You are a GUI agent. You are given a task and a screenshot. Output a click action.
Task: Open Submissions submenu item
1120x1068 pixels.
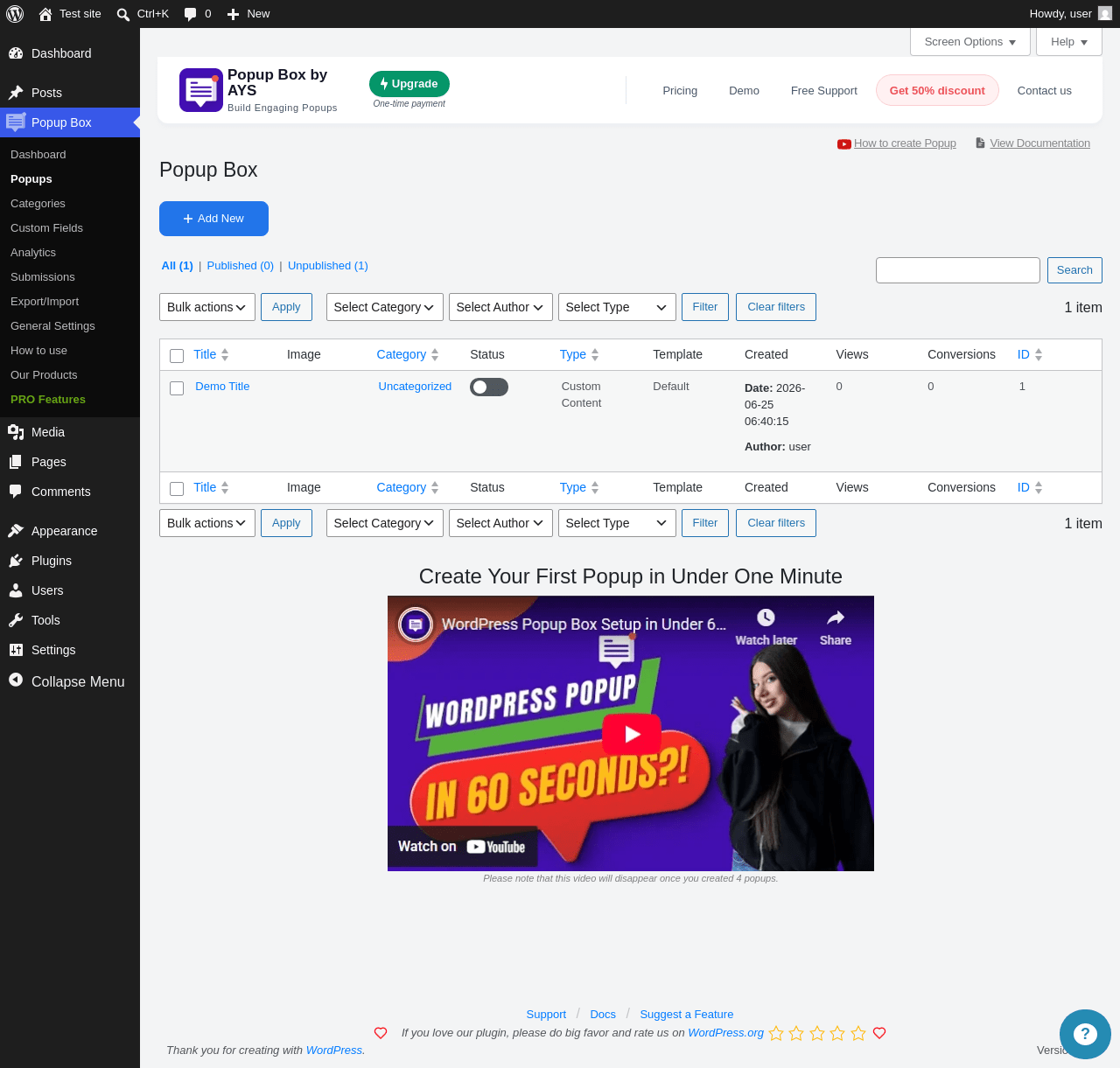point(43,277)
